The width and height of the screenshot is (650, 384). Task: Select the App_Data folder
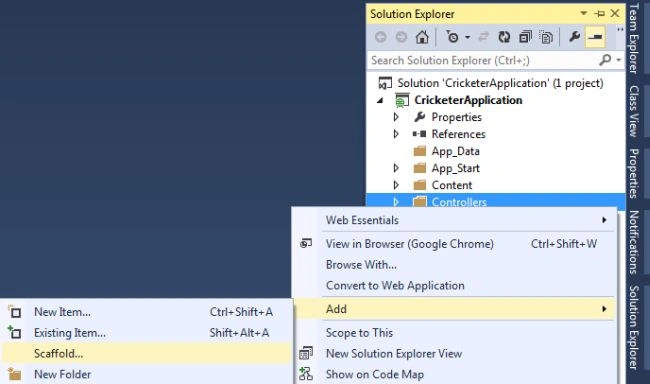[455, 151]
